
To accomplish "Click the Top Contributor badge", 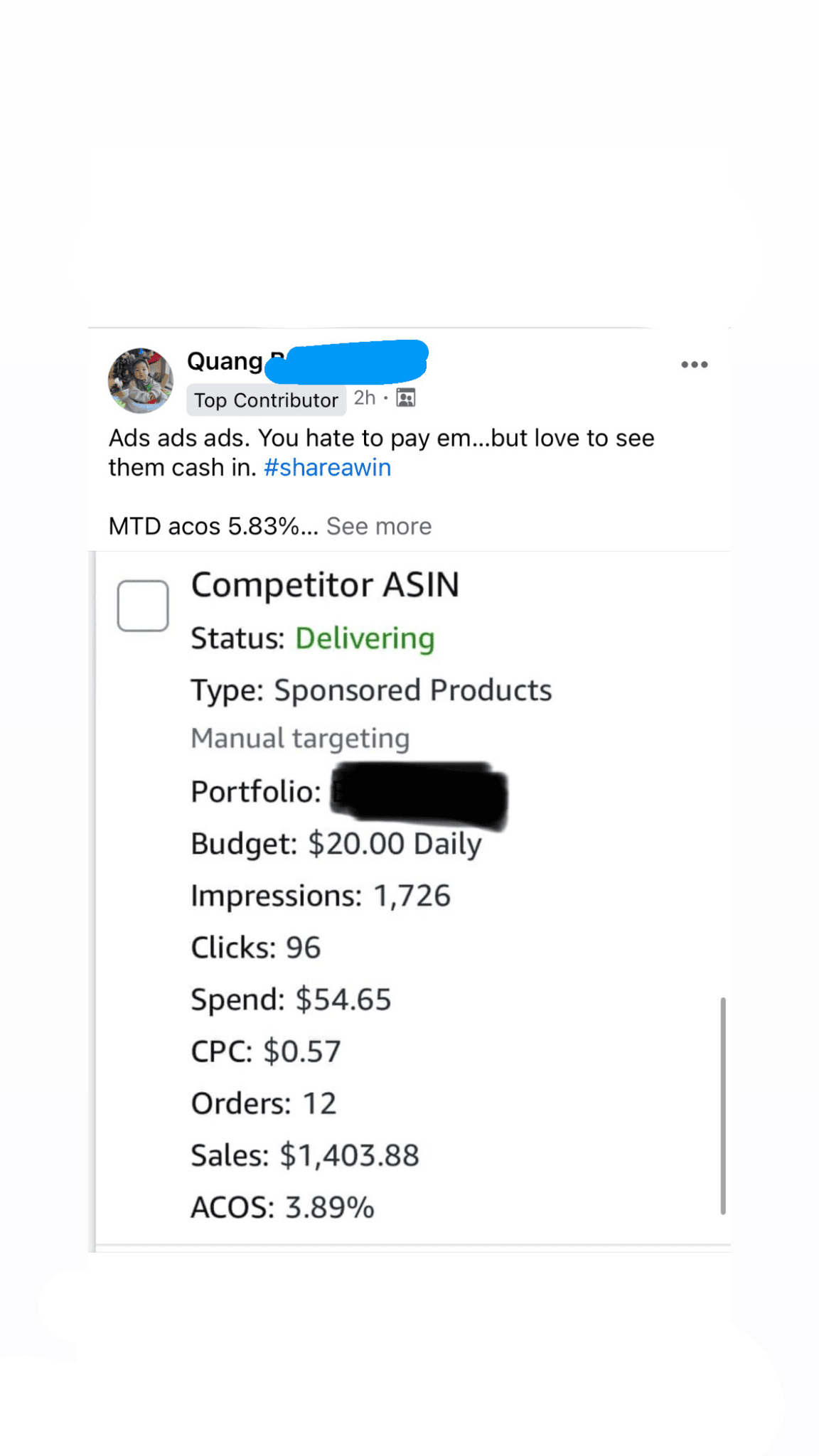I will click(x=266, y=400).
